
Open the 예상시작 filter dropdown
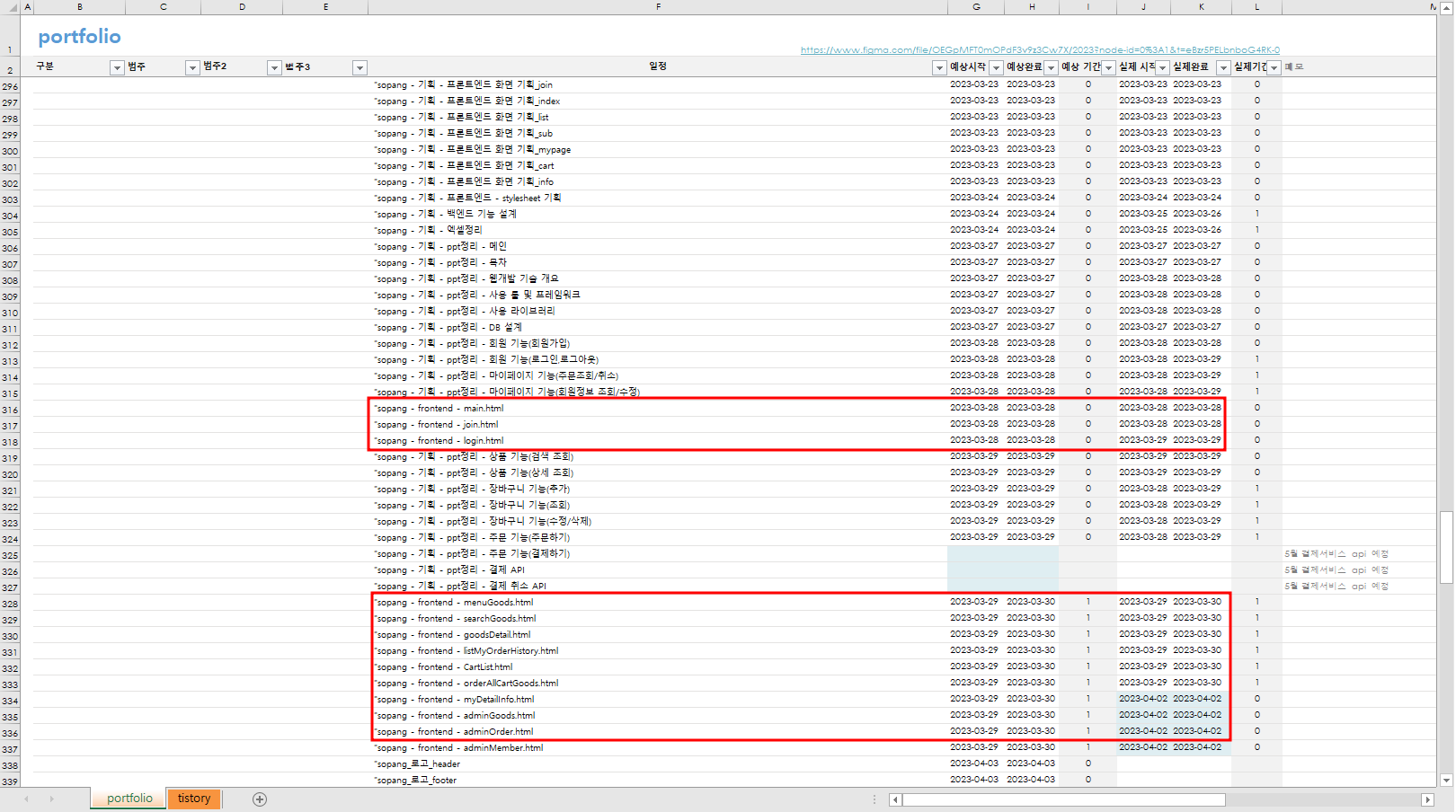pos(996,67)
